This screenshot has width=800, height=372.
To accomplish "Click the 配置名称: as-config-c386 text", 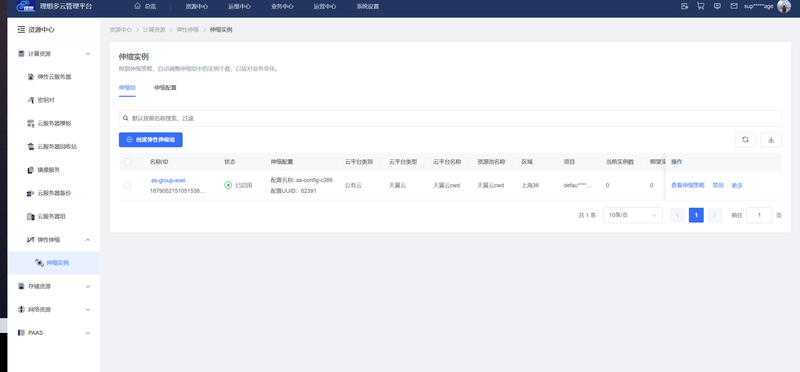I will coord(302,180).
